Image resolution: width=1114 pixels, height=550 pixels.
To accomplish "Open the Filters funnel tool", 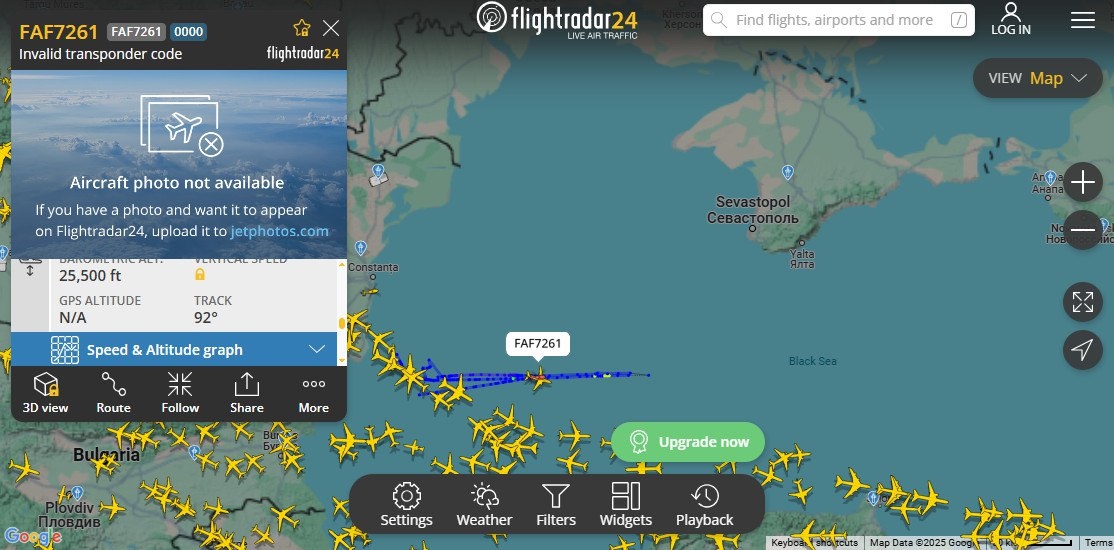I will click(x=556, y=505).
